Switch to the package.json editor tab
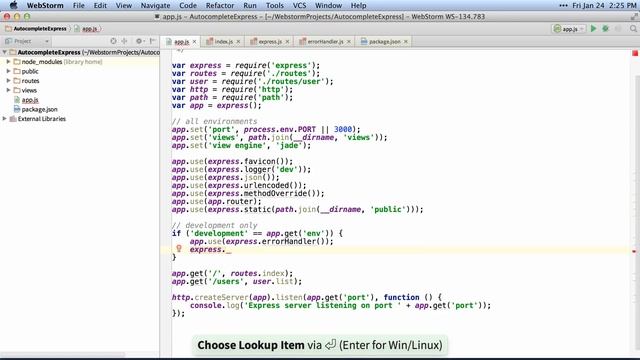Image resolution: width=640 pixels, height=360 pixels. [384, 42]
